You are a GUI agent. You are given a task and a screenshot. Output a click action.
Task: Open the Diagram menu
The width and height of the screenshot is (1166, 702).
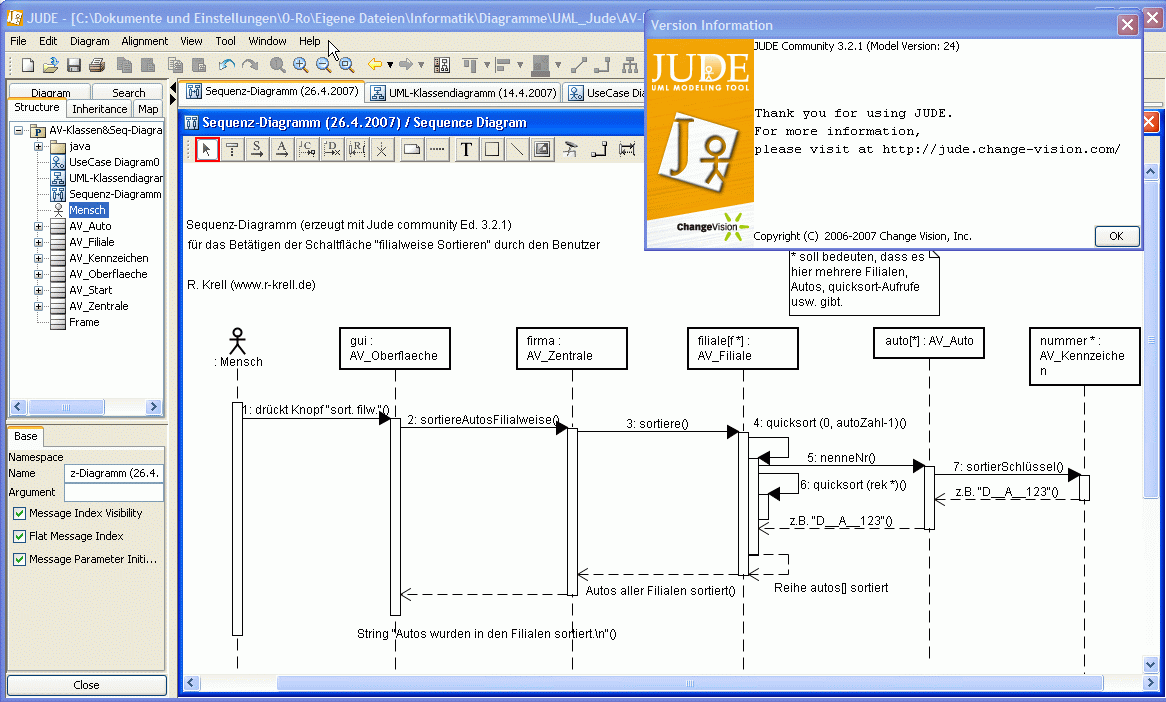pos(90,41)
